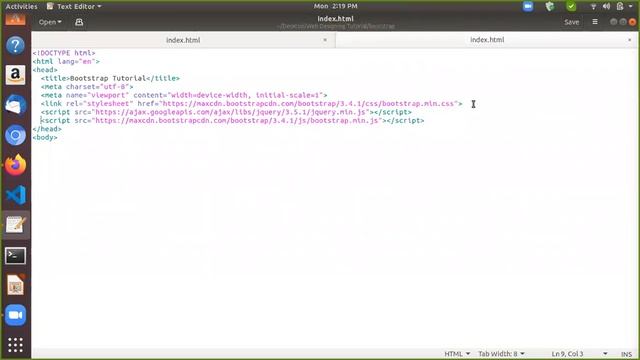Open the Tab Width selector
Viewport: 640px width, 360px height.
(x=501, y=354)
